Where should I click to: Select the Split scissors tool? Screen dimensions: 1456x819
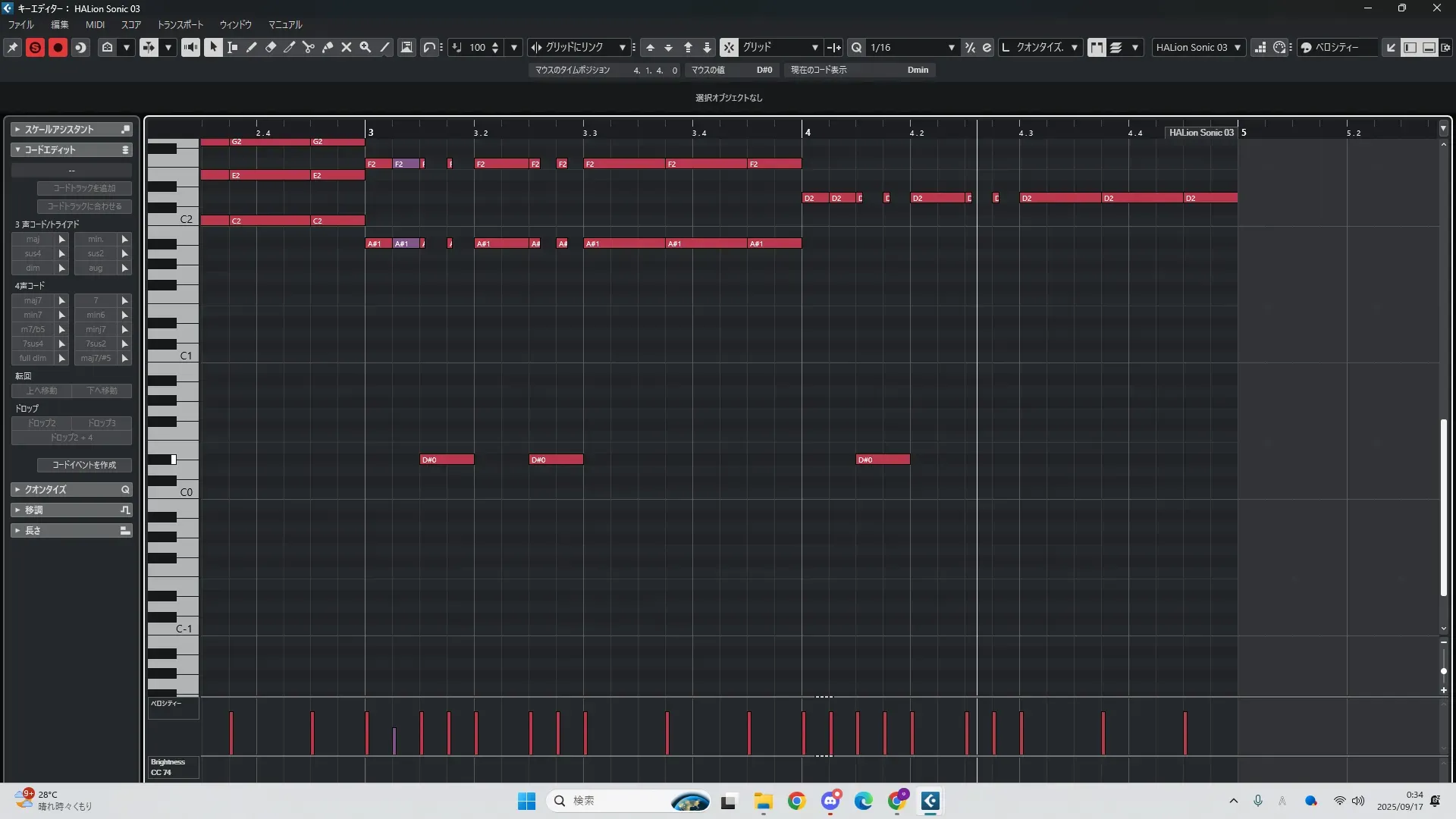pyautogui.click(x=309, y=47)
